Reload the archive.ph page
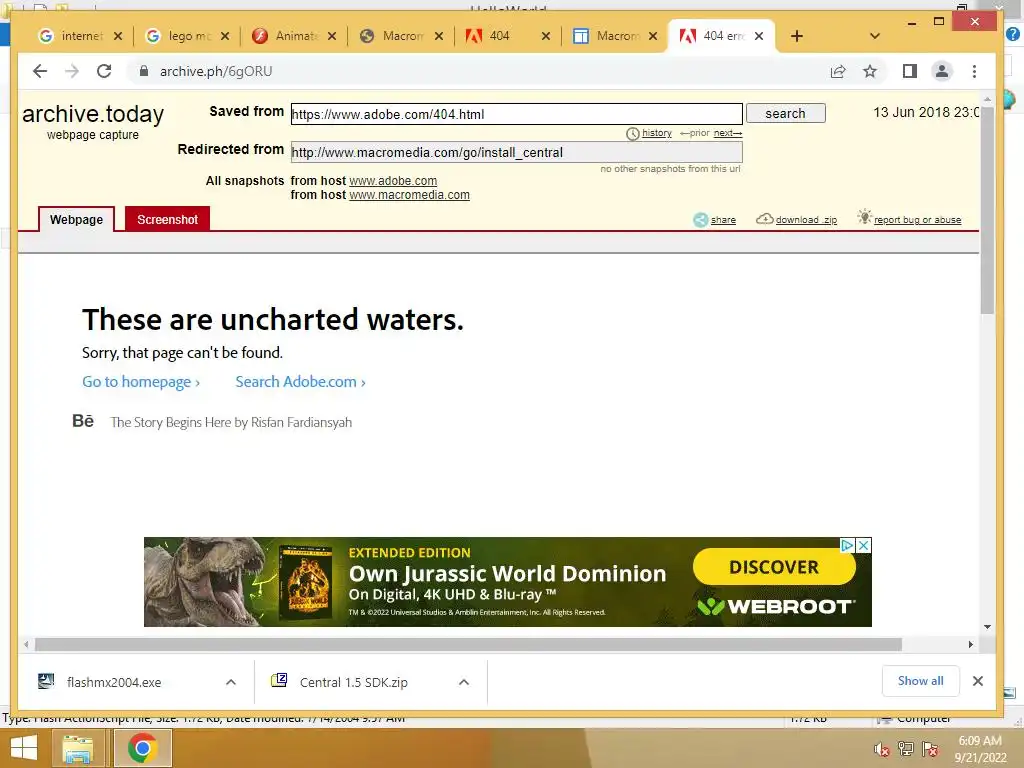The height and width of the screenshot is (768, 1024). point(104,71)
